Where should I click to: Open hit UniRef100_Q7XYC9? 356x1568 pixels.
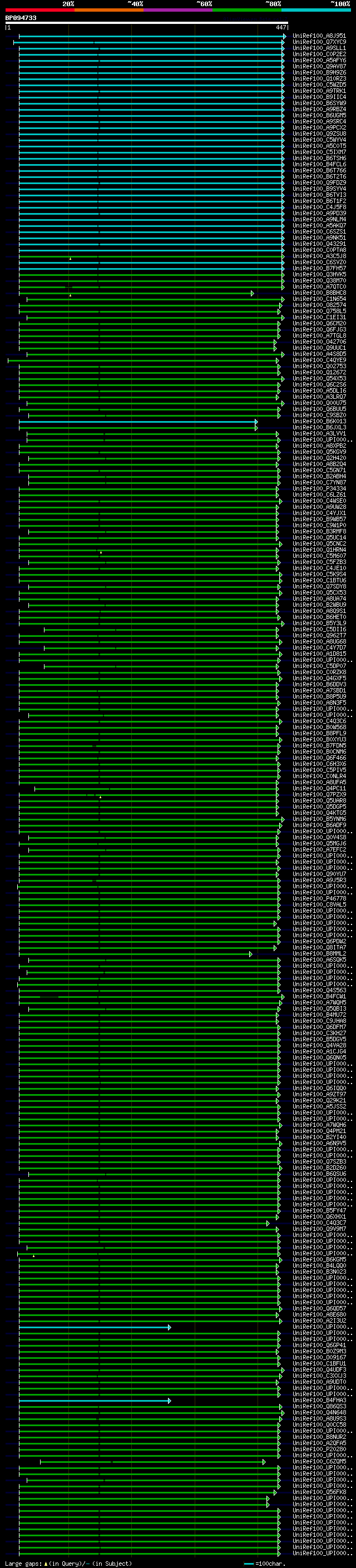tap(319, 42)
